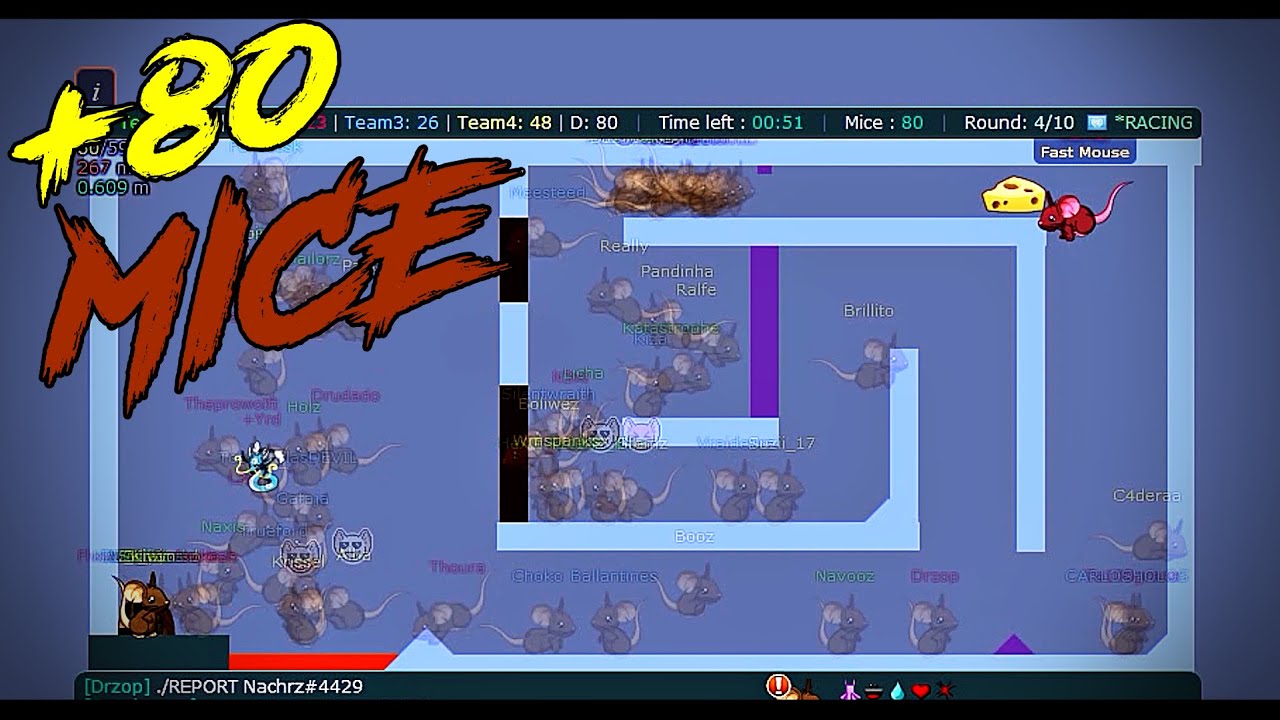Select player name Suzi_17
The width and height of the screenshot is (1280, 720).
tap(782, 443)
